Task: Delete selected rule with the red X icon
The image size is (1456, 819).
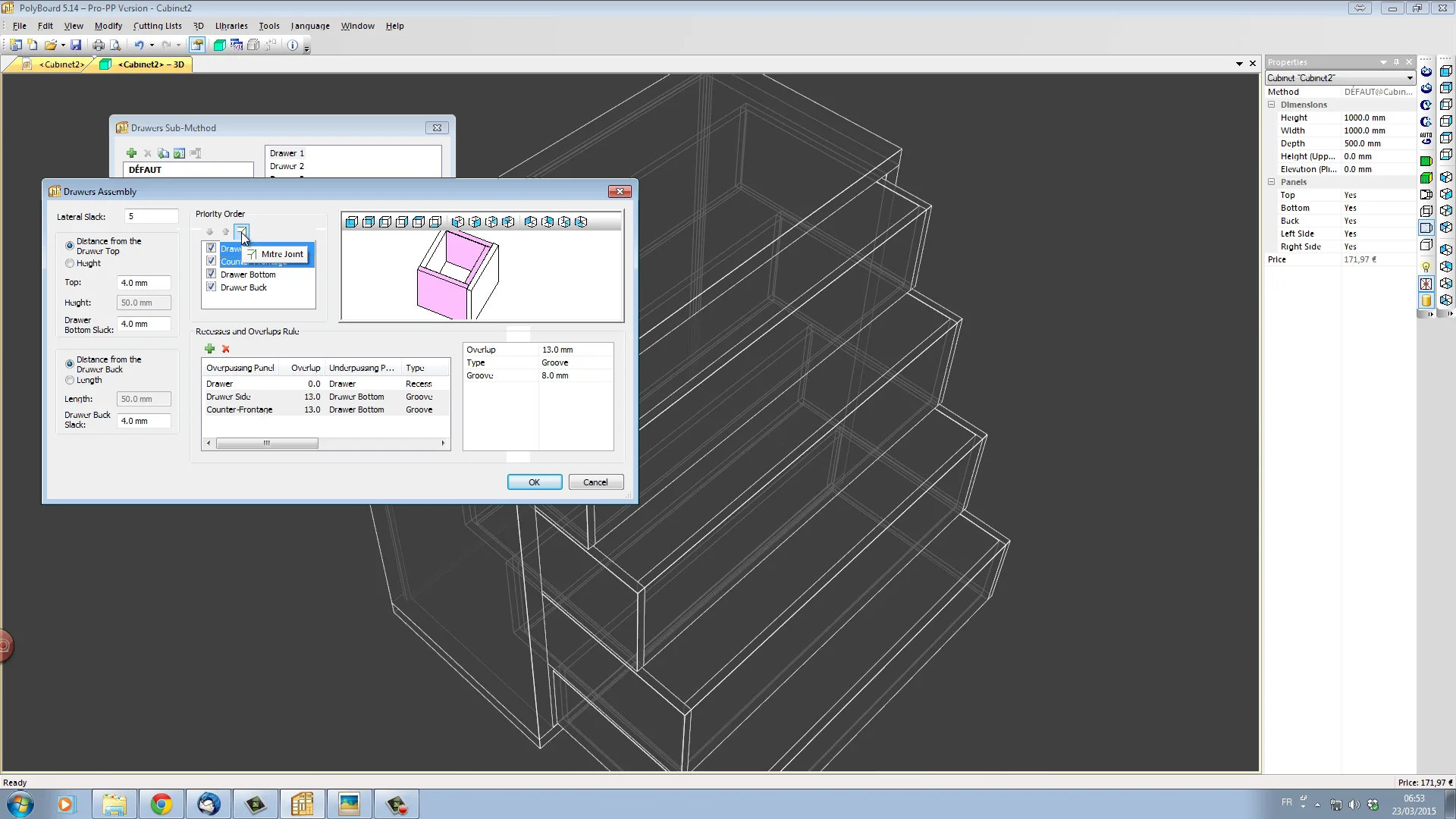Action: (x=225, y=349)
